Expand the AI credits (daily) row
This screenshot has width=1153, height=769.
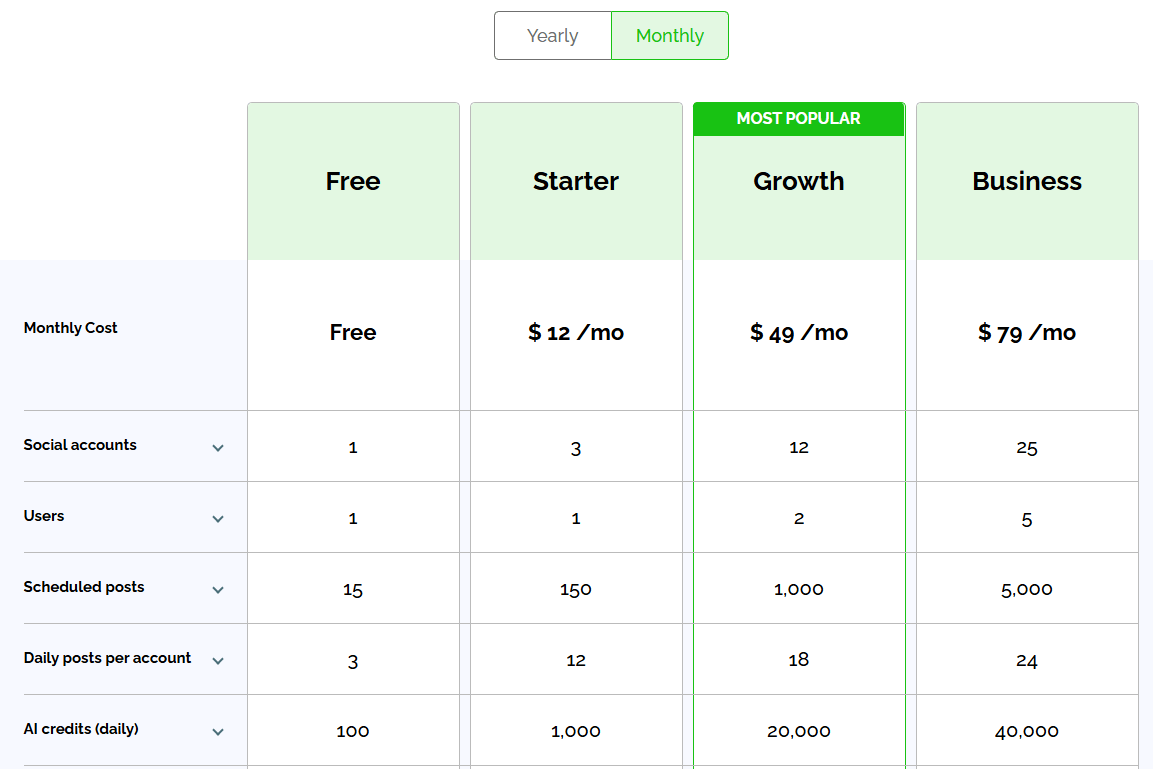[x=218, y=731]
